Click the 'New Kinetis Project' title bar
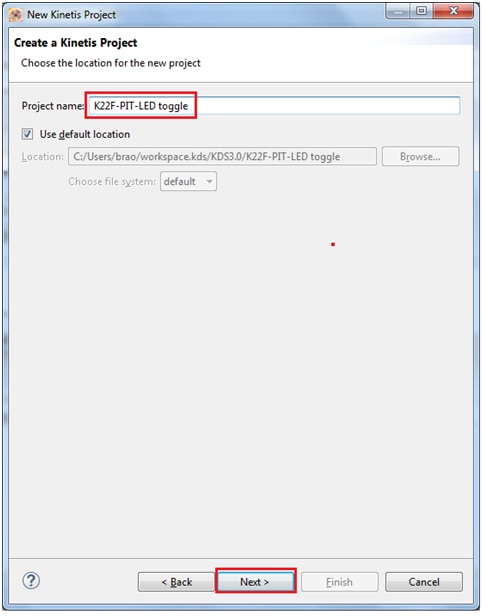The width and height of the screenshot is (488, 616). (x=71, y=15)
